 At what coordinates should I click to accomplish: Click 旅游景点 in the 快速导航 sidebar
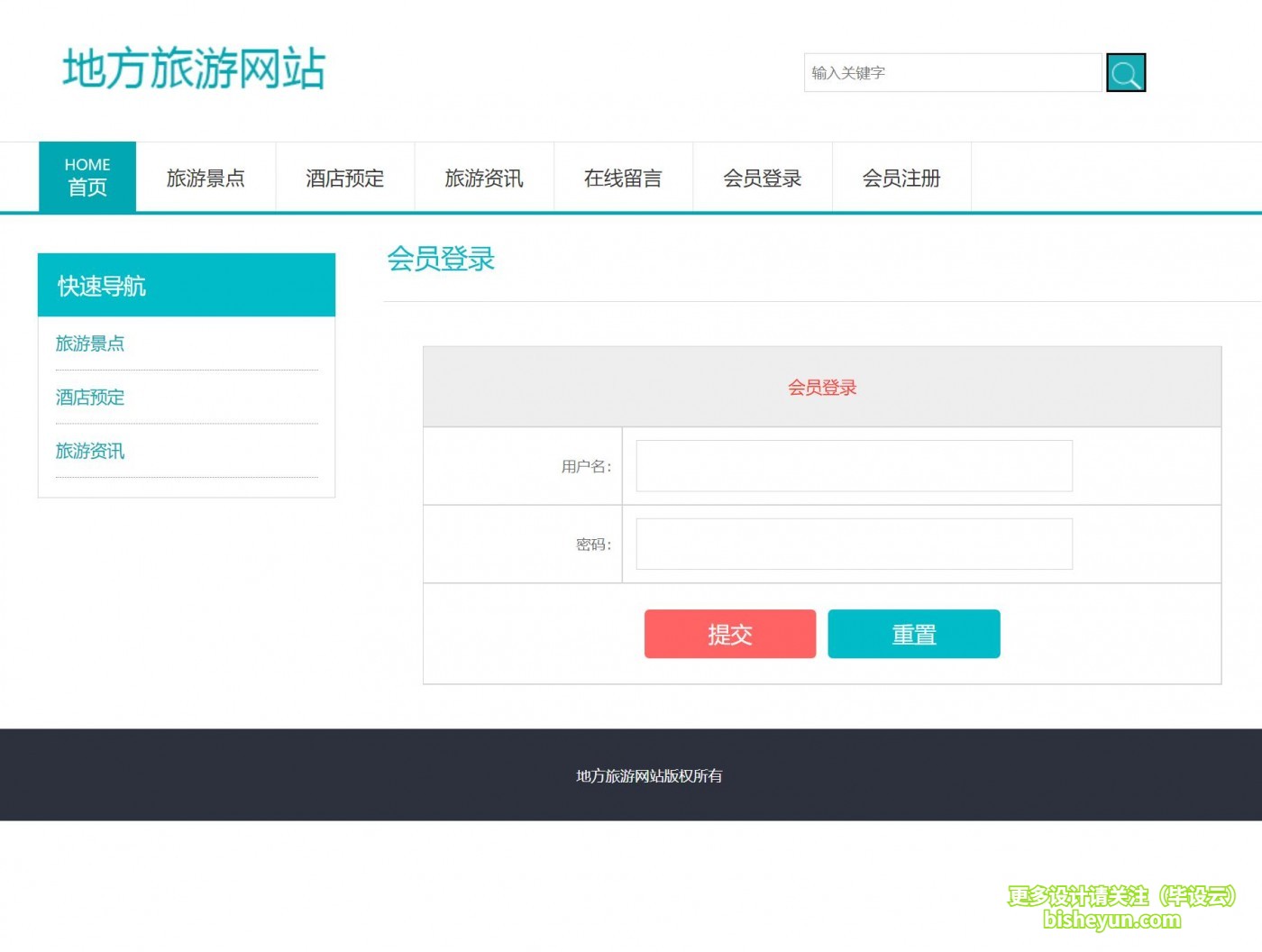(x=90, y=343)
